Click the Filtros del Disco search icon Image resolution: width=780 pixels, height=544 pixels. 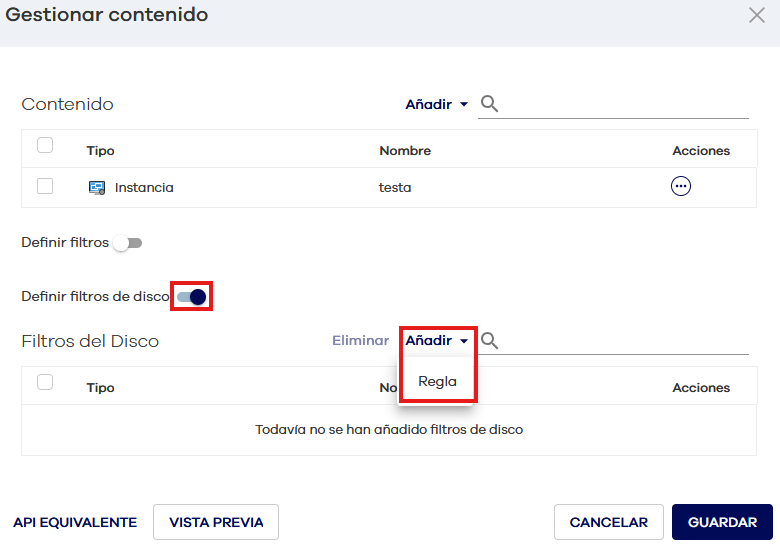[x=490, y=341]
